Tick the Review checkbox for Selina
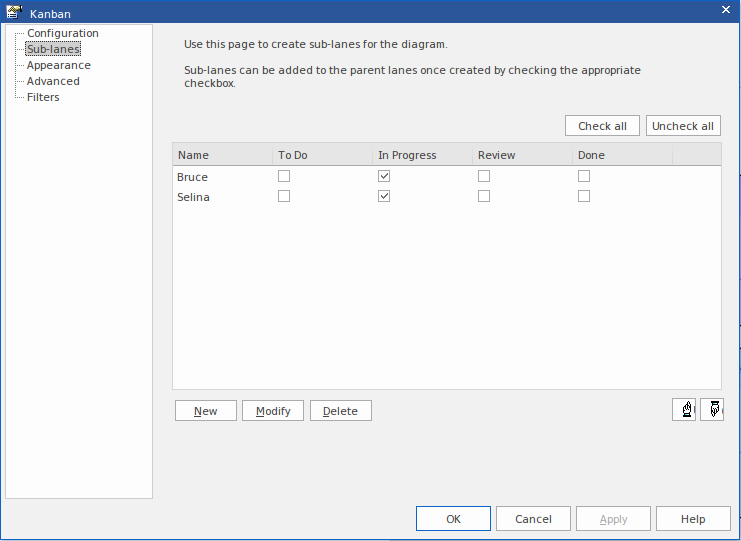 click(484, 196)
